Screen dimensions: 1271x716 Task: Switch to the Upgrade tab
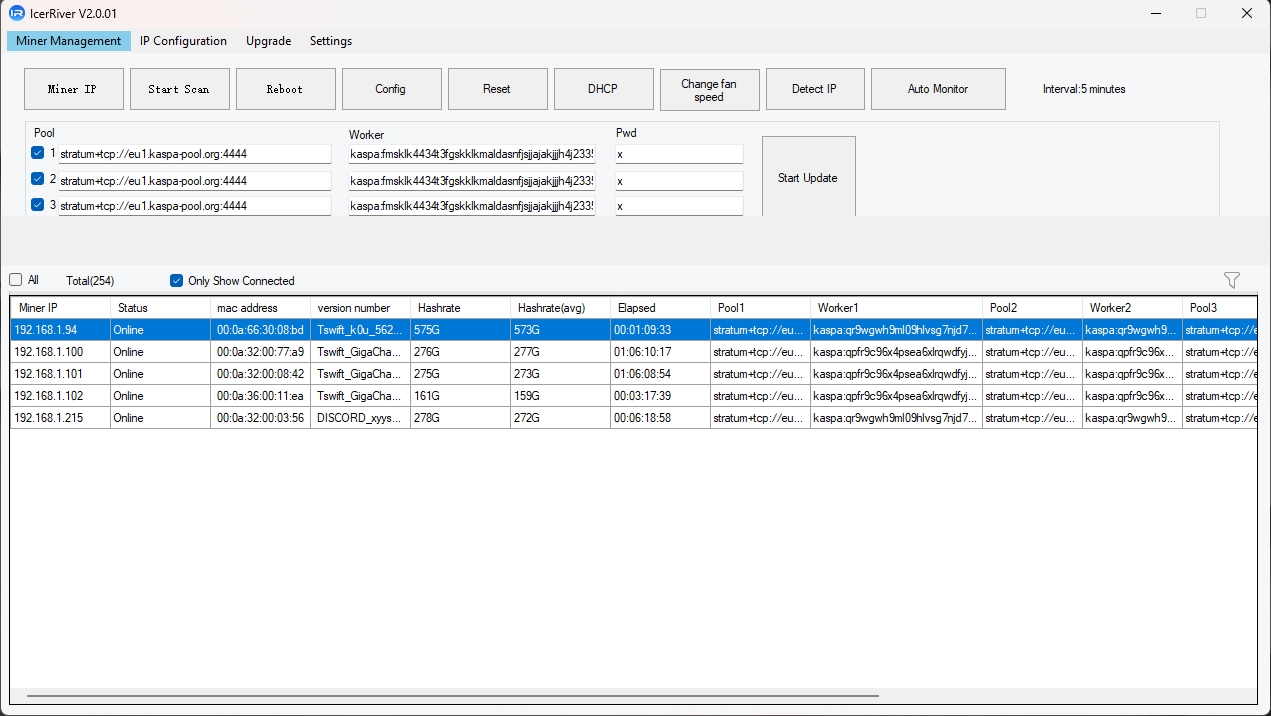268,41
